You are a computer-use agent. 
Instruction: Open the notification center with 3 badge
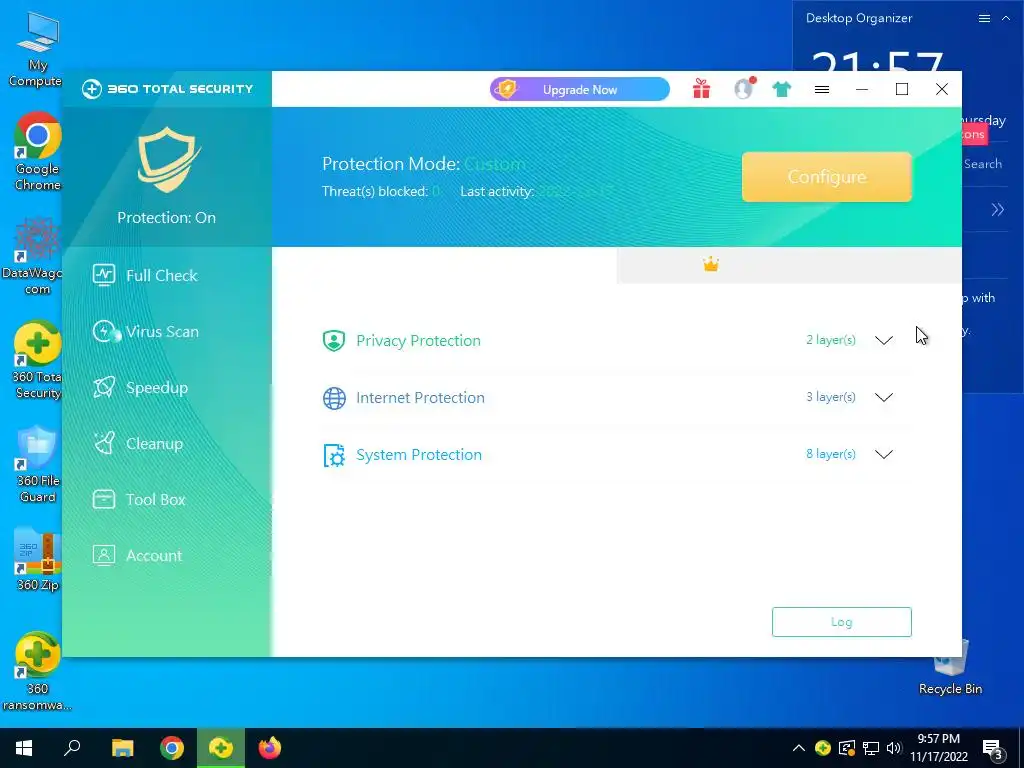[993, 750]
